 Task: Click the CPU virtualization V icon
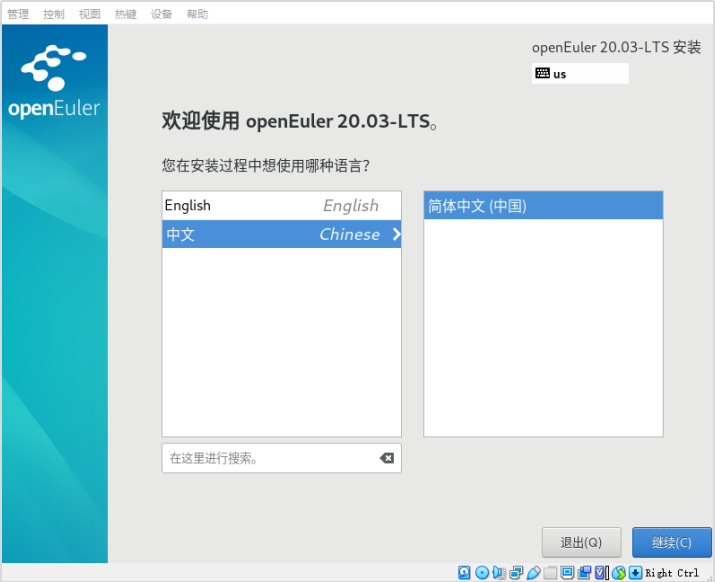coord(600,572)
